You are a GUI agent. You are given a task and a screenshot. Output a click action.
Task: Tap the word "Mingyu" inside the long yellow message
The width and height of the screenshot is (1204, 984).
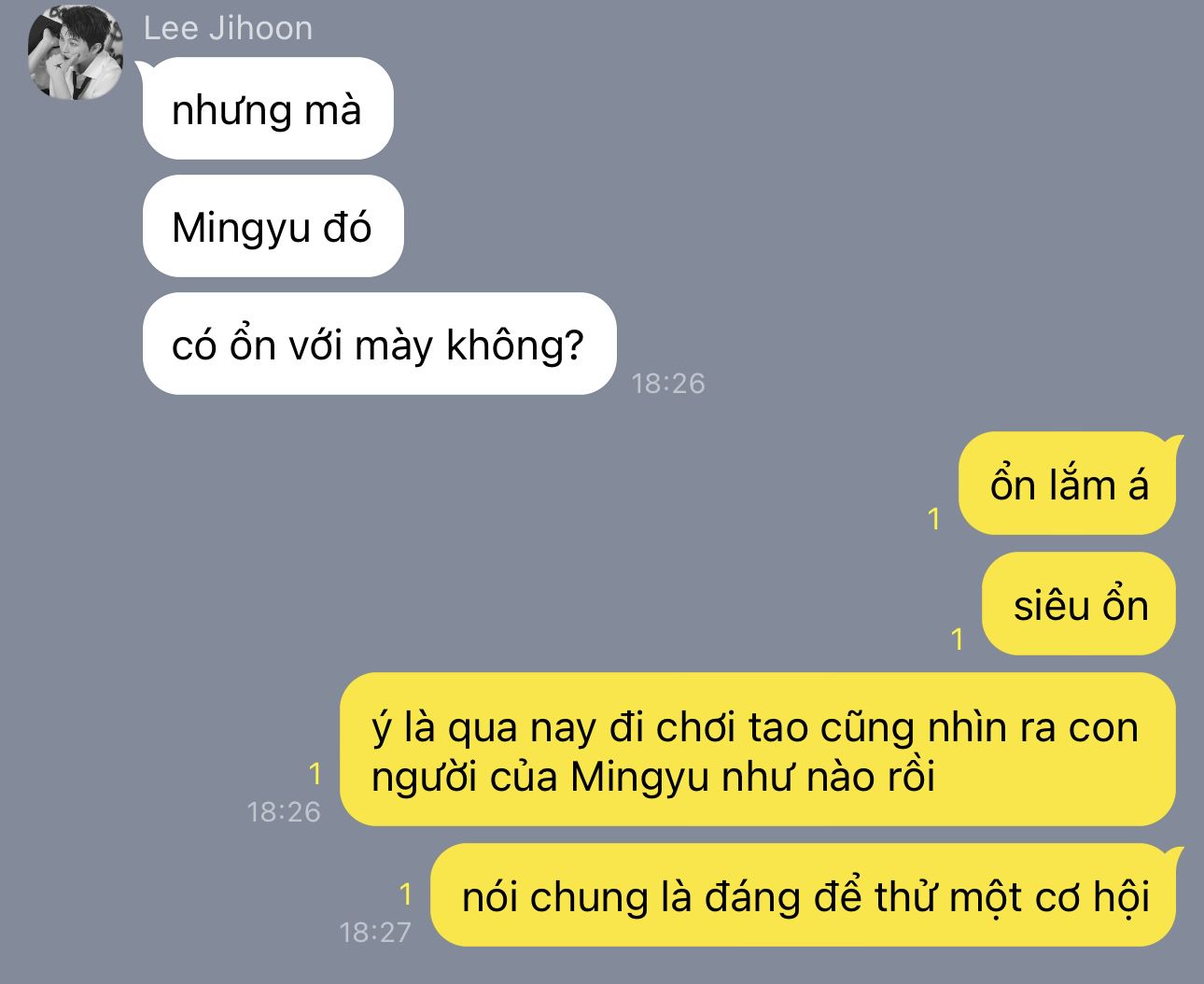[x=640, y=777]
